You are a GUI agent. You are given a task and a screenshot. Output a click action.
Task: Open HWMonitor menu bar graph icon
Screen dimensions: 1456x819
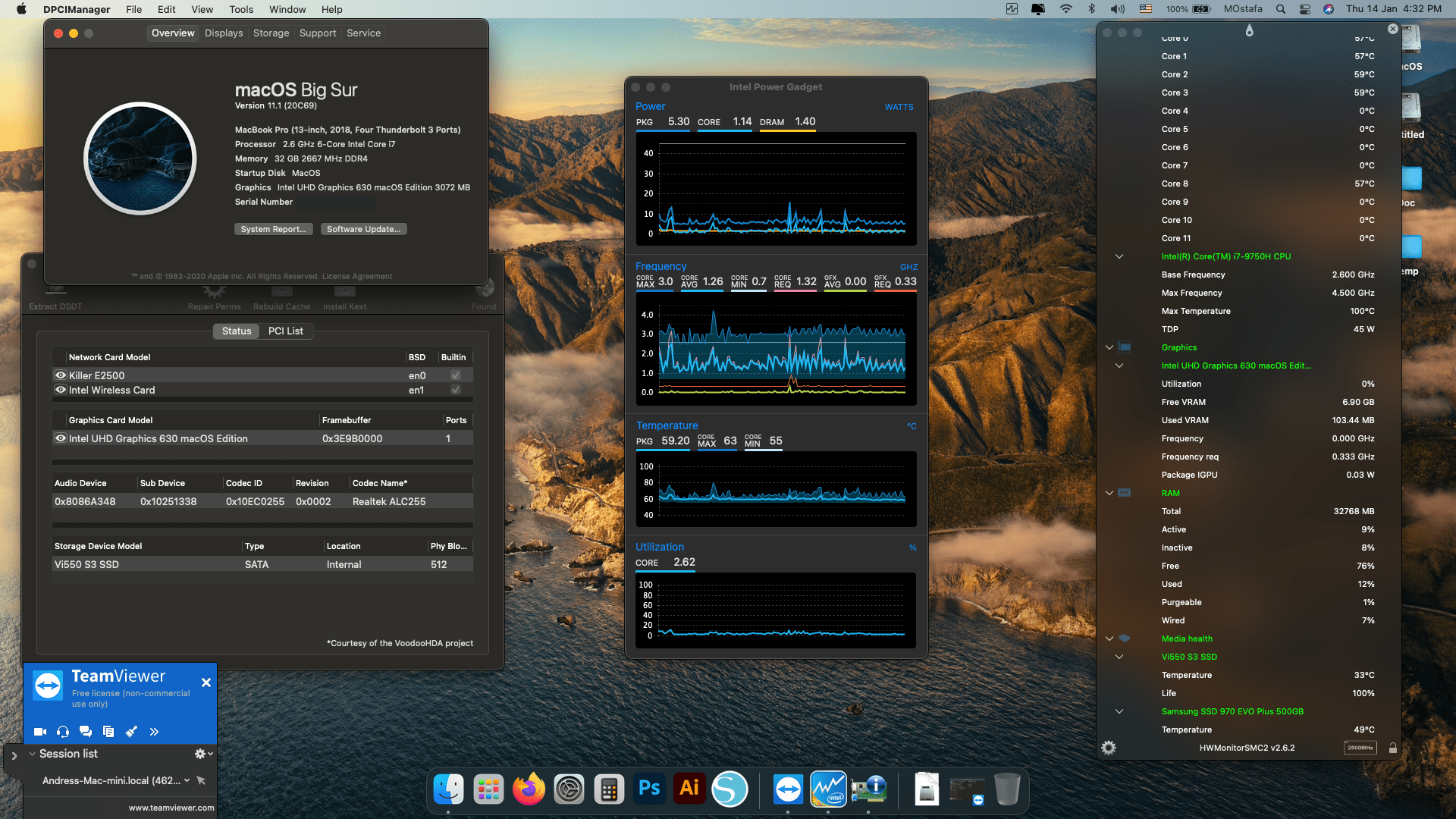click(x=1012, y=9)
